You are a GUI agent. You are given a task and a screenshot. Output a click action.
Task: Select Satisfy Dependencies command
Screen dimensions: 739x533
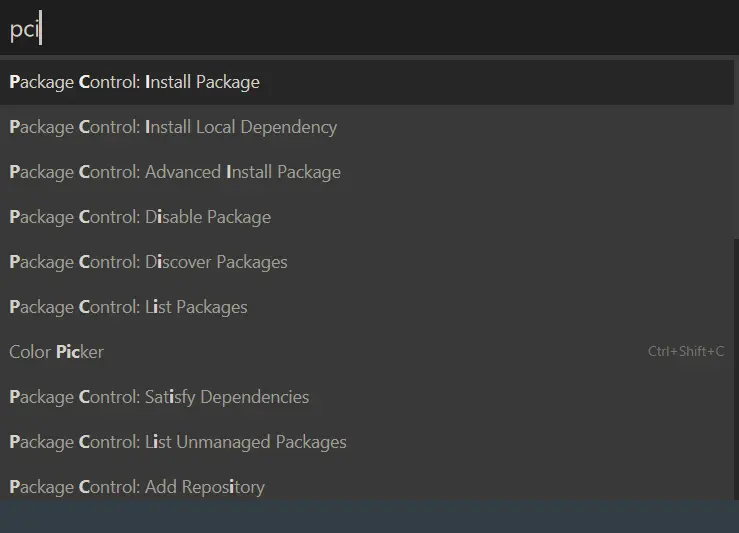click(x=159, y=397)
